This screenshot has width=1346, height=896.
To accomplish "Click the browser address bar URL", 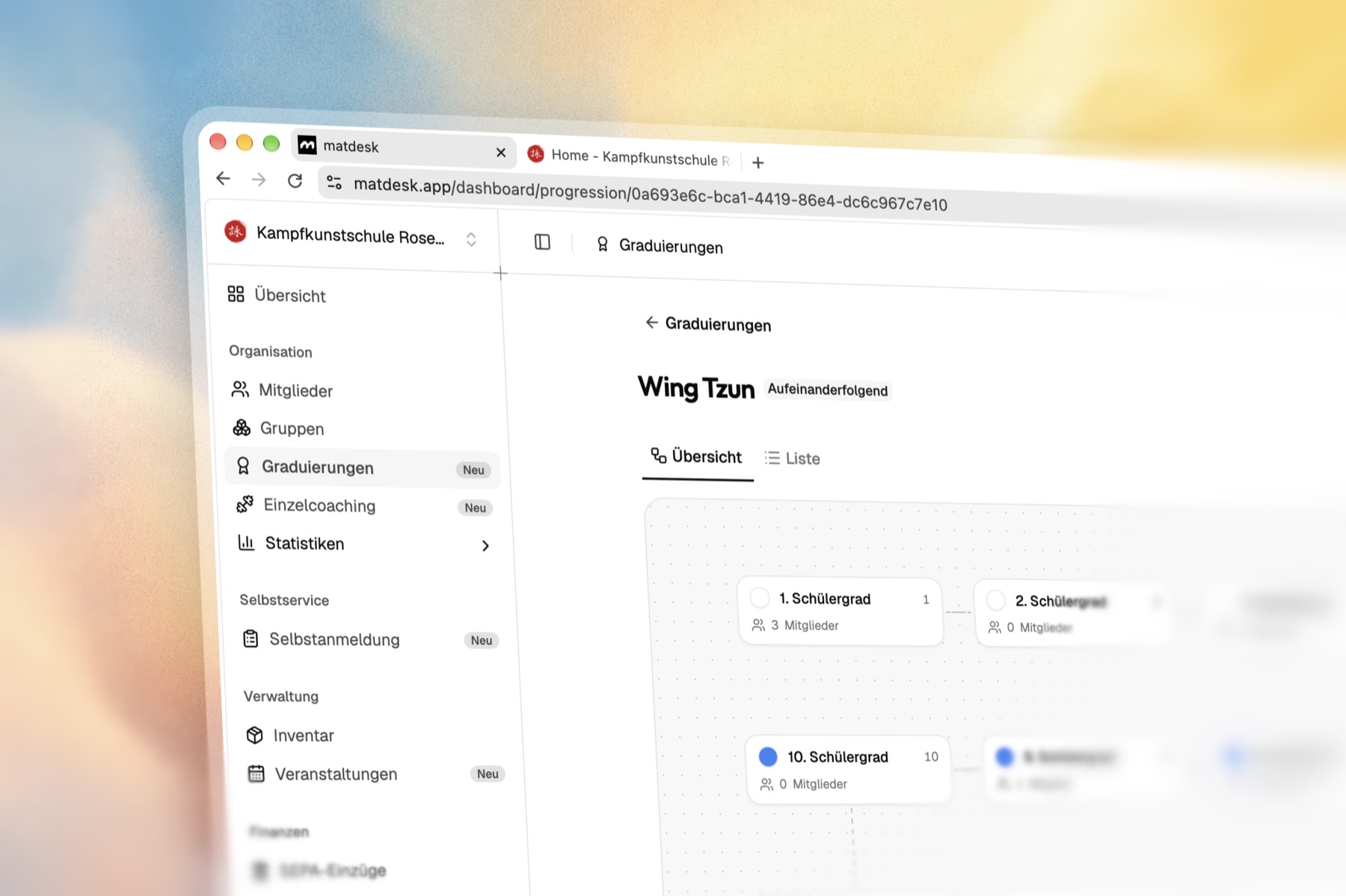I will (x=650, y=194).
